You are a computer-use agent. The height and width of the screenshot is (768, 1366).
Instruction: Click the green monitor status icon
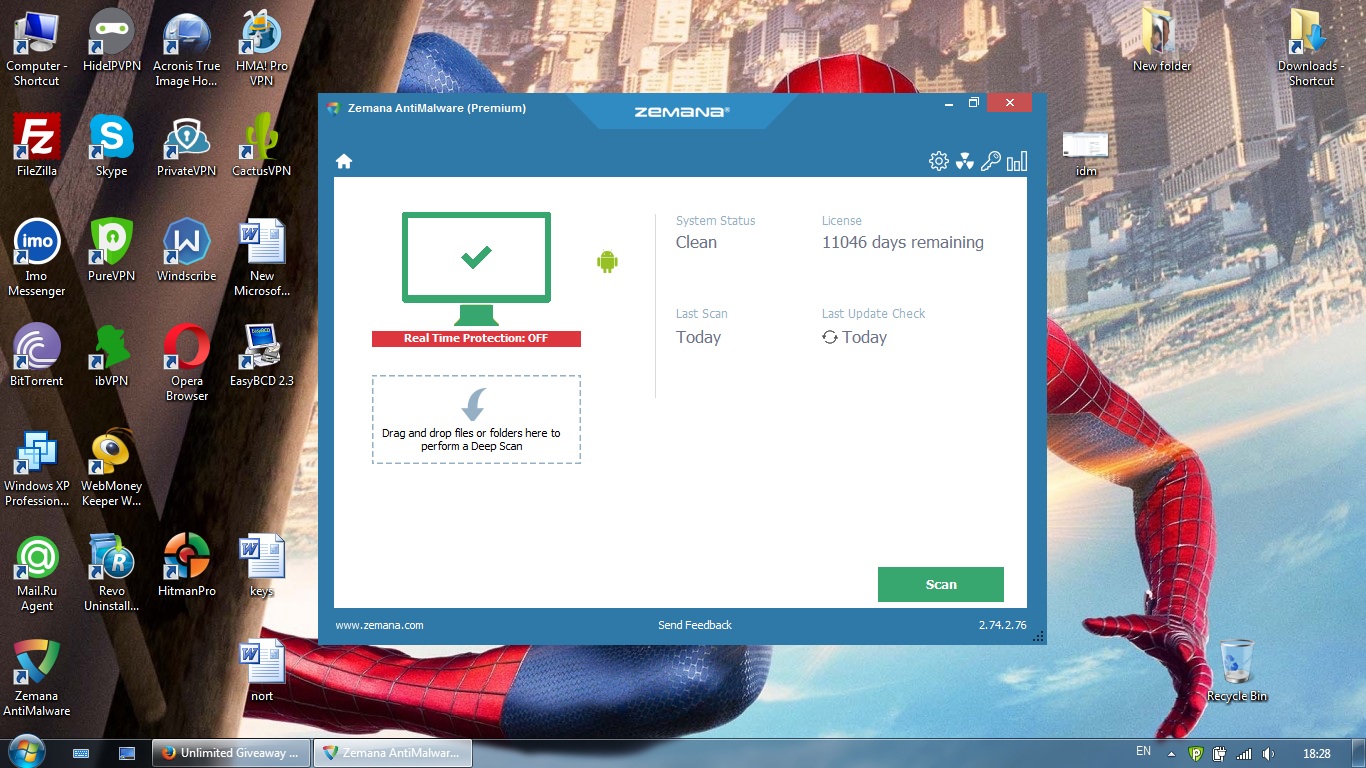coord(476,269)
